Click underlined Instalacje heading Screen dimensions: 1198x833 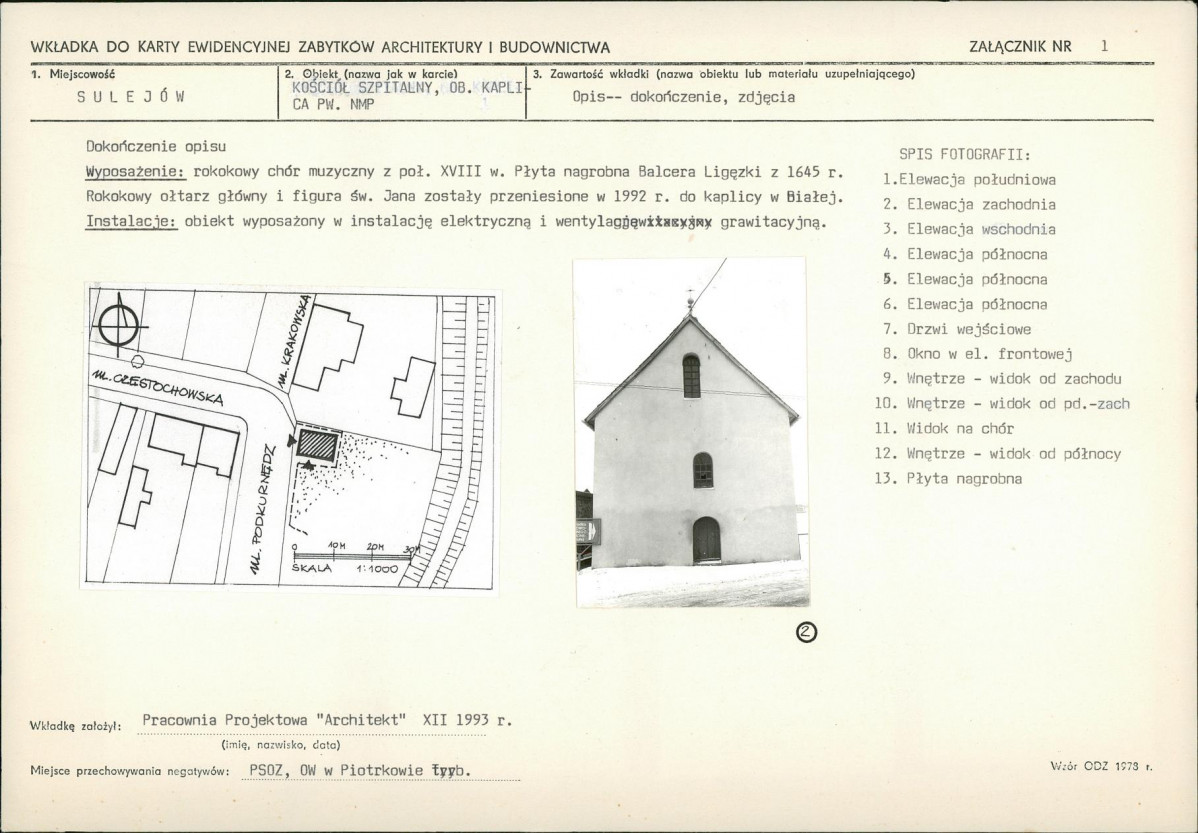[131, 222]
